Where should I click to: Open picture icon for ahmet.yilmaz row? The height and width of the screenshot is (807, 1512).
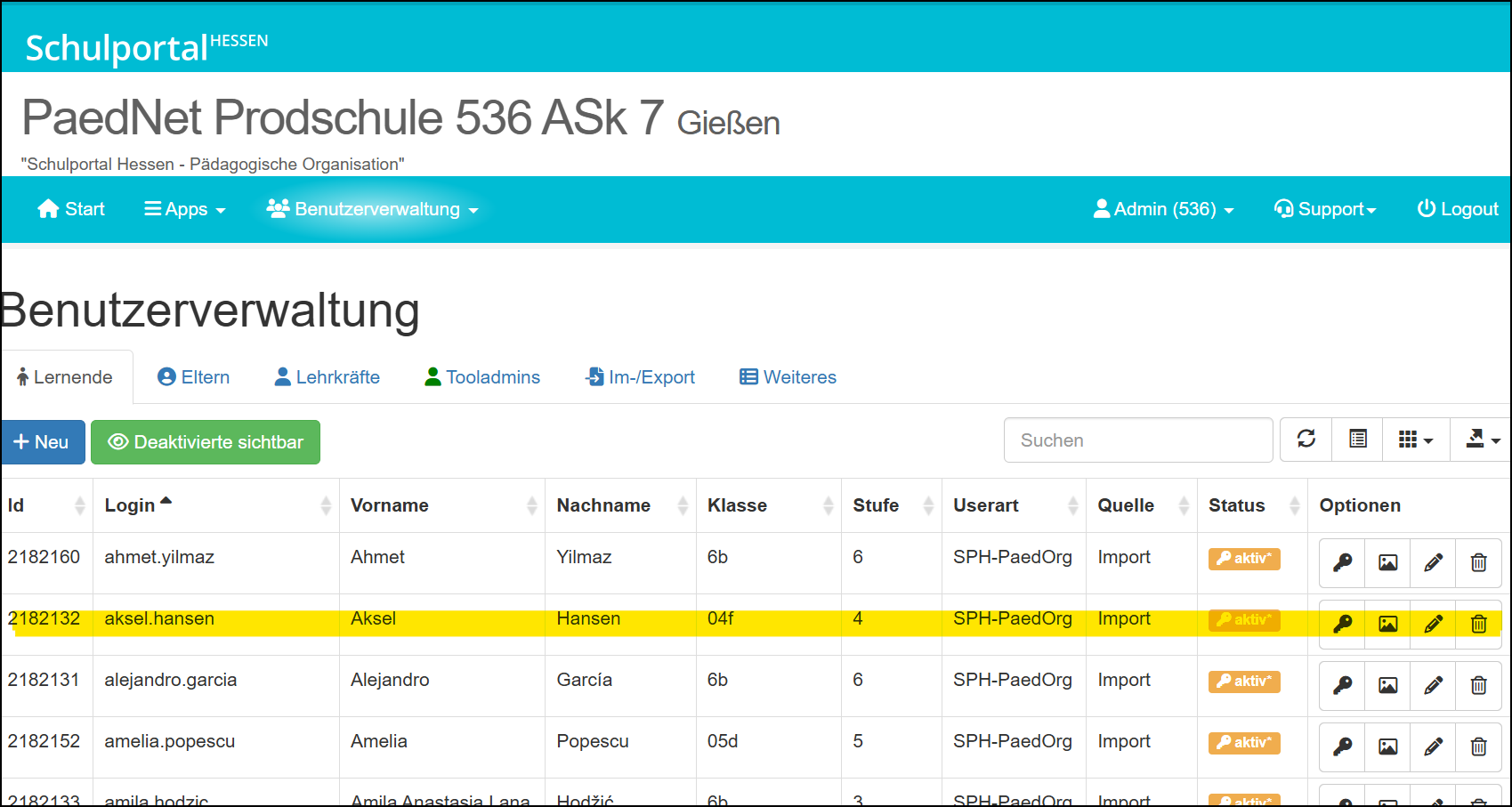click(x=1387, y=562)
